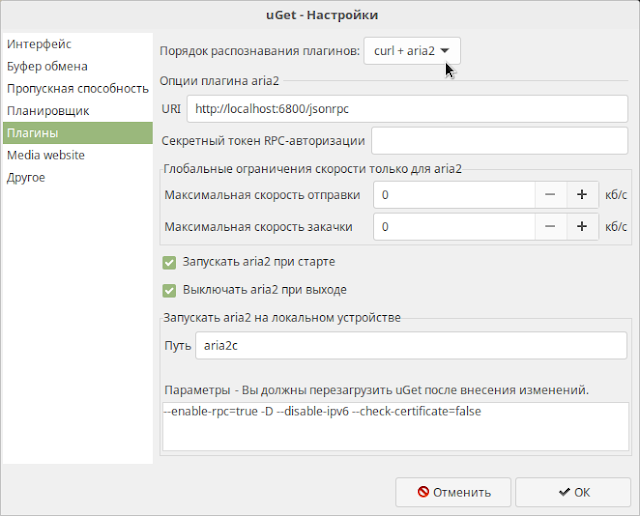
Task: Open the plugin order dropdown curl + aria2
Action: 412,51
